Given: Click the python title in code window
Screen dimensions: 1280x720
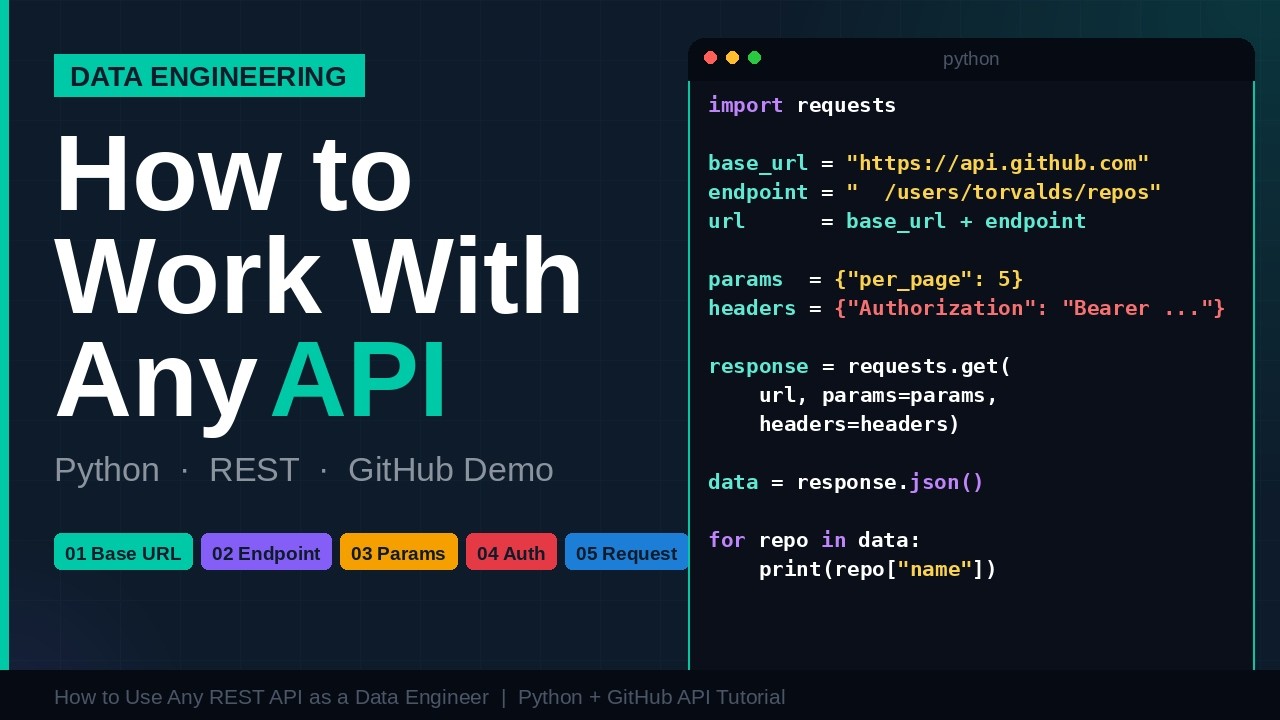Looking at the screenshot, I should 971,59.
